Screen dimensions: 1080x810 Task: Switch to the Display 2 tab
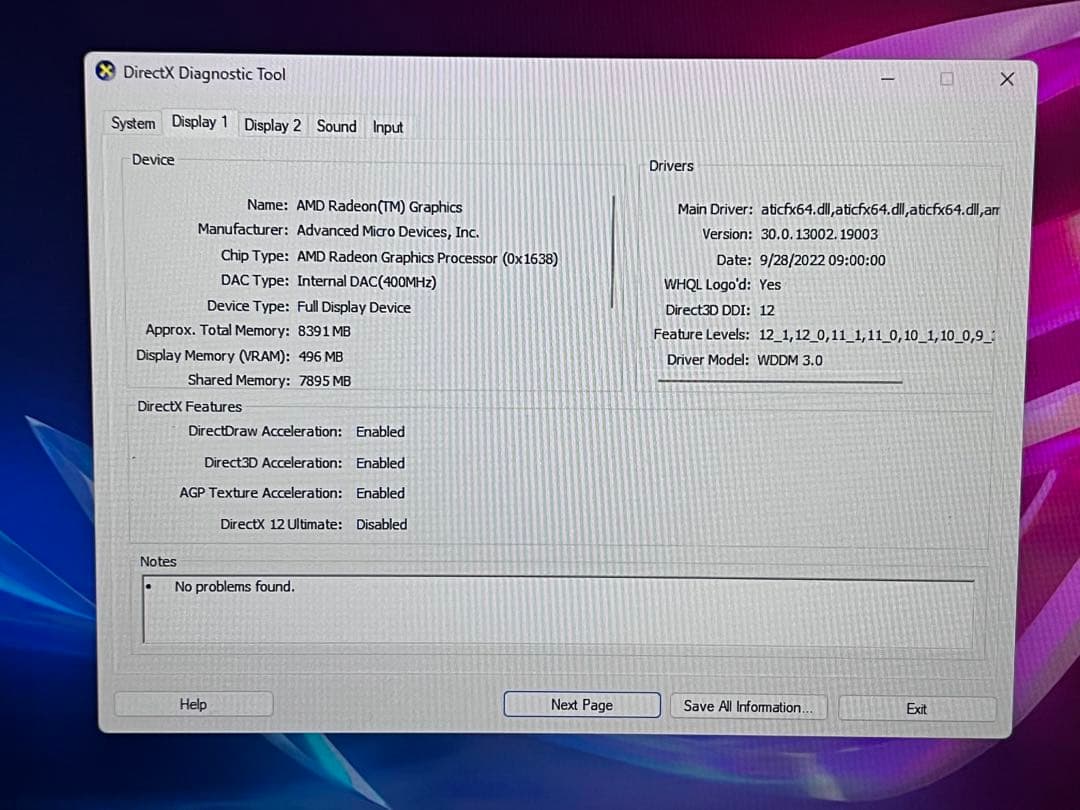tap(273, 125)
